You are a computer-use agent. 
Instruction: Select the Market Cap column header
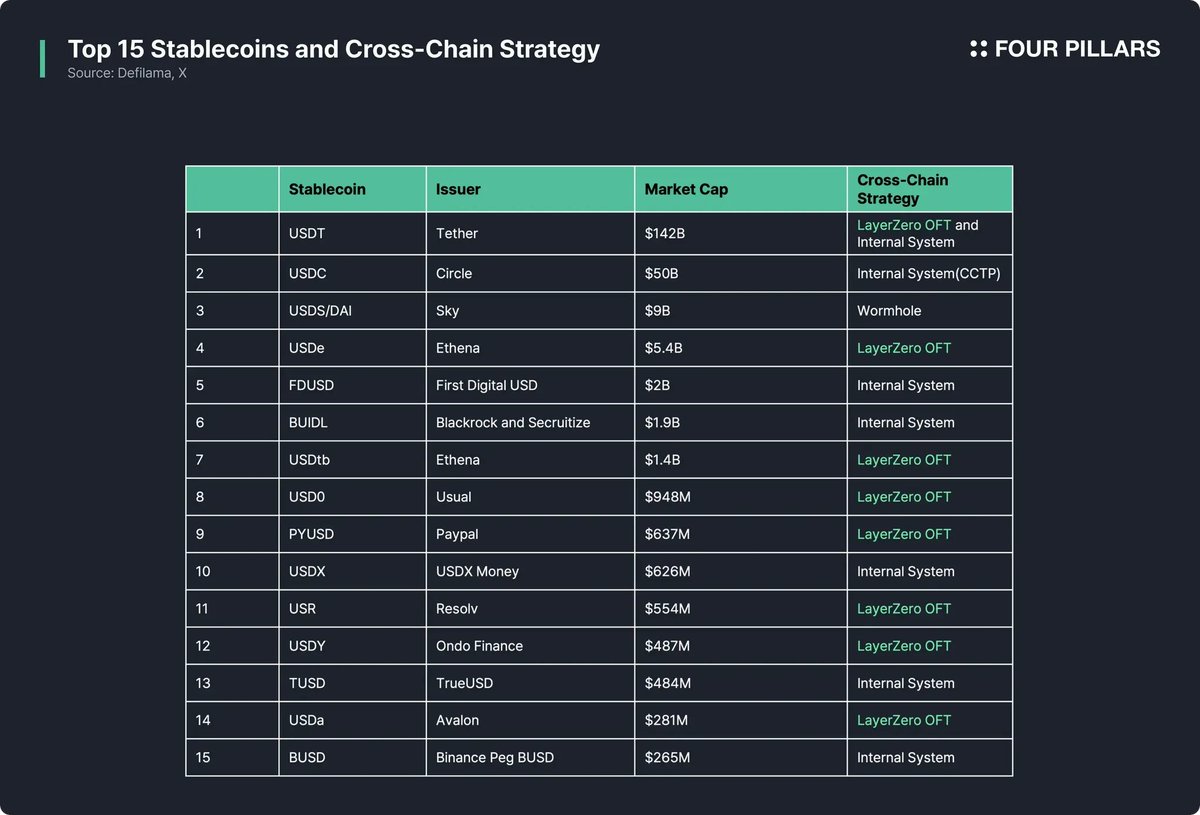(x=686, y=189)
